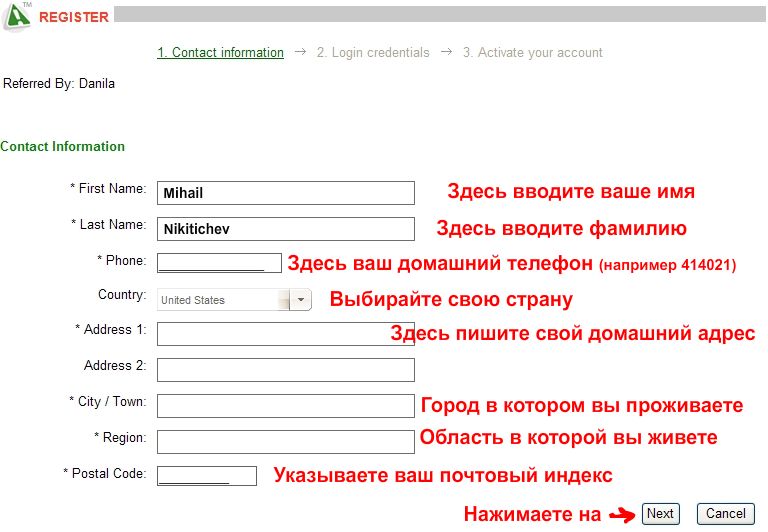Focus the Postal Code input field
The width and height of the screenshot is (768, 532).
pyautogui.click(x=207, y=476)
